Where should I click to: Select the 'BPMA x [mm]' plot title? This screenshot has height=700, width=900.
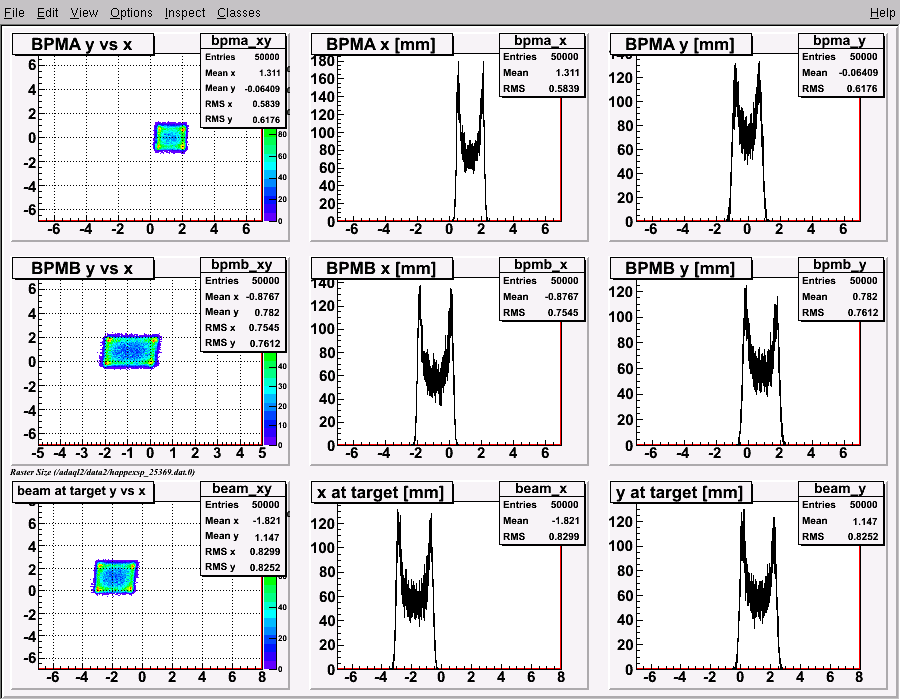click(381, 44)
